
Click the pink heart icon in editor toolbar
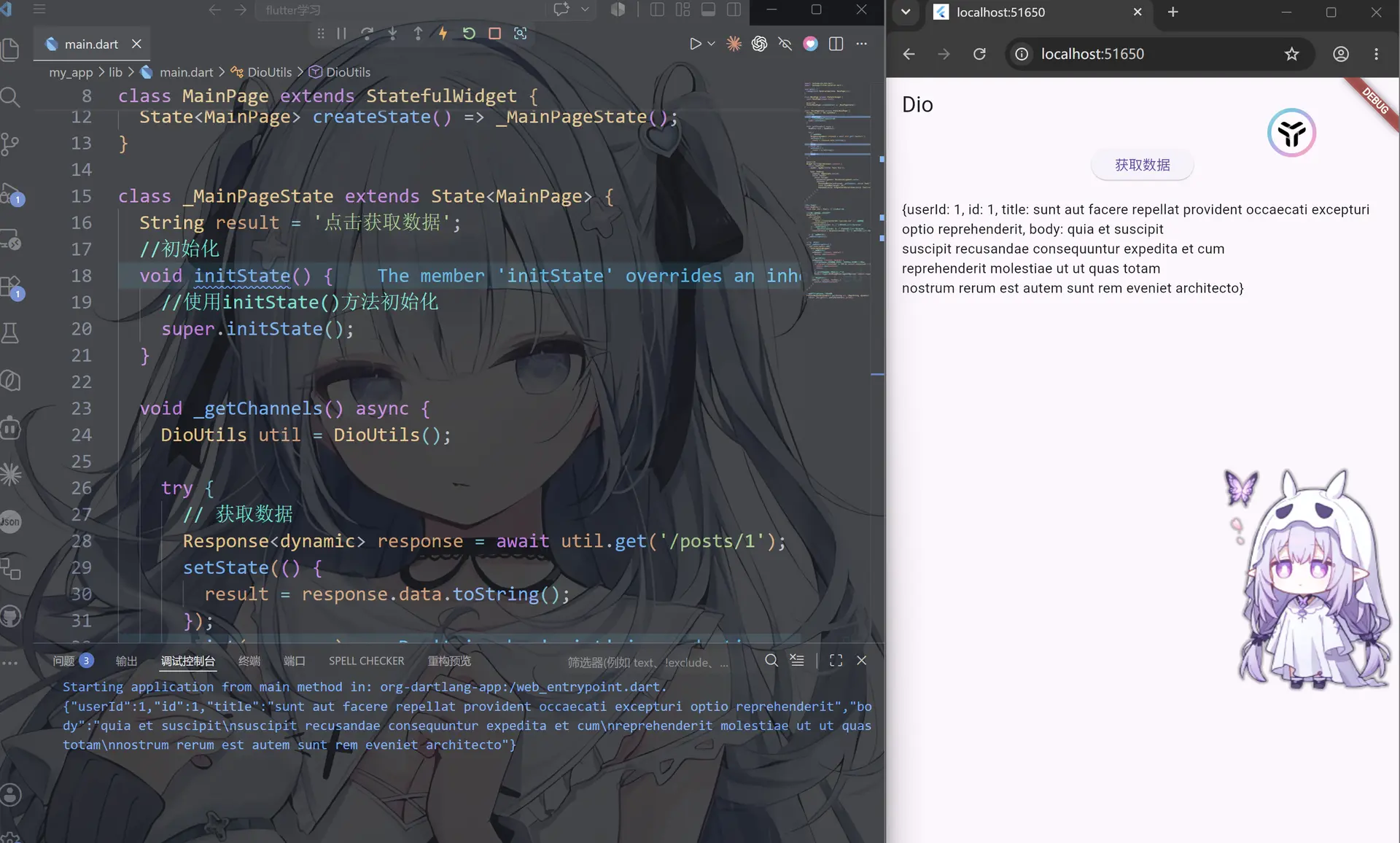point(810,44)
